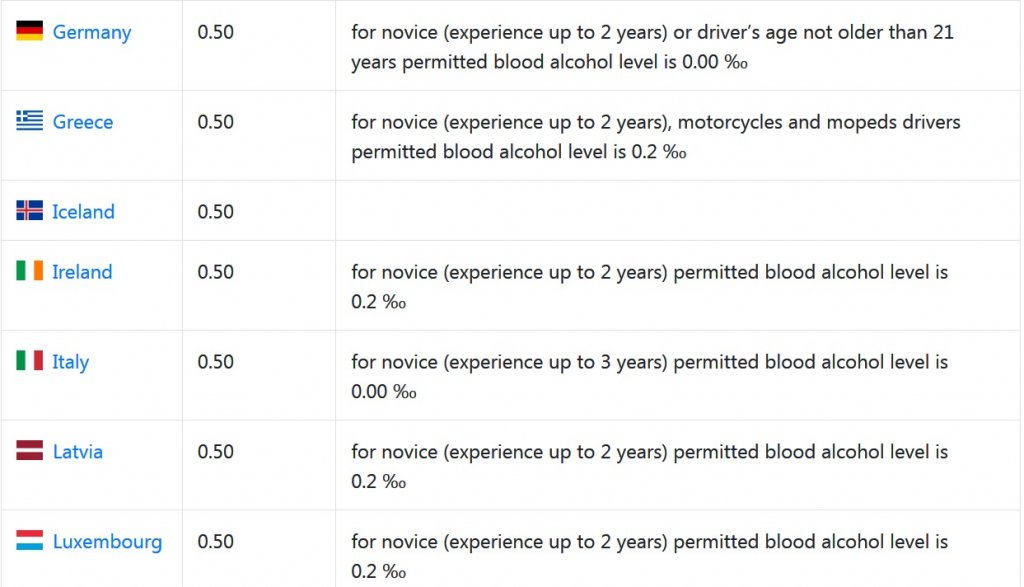The width and height of the screenshot is (1024, 587).
Task: Click the Luxembourg flag icon
Action: (x=29, y=541)
